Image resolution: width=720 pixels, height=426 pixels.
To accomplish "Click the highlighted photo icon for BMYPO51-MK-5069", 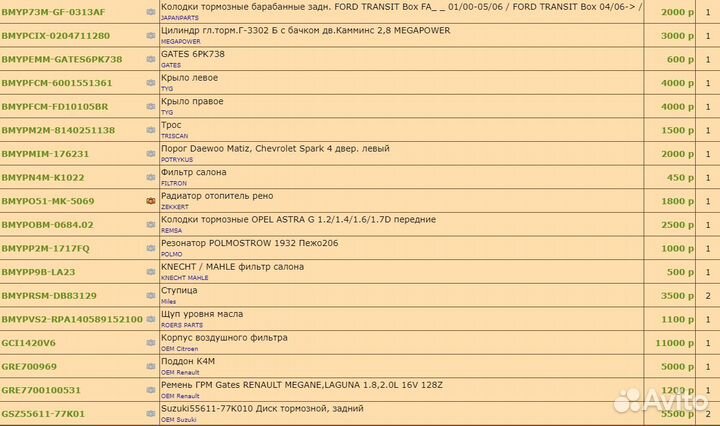I will tap(151, 201).
